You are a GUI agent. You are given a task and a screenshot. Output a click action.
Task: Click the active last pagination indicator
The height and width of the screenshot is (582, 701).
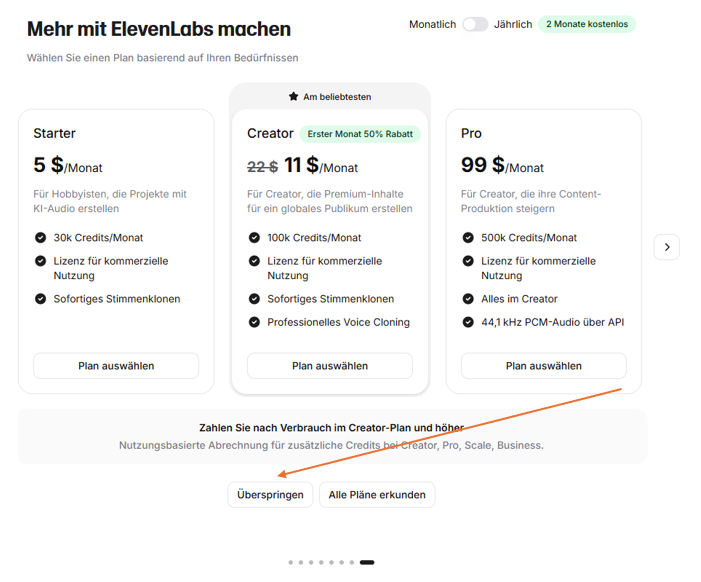367,562
